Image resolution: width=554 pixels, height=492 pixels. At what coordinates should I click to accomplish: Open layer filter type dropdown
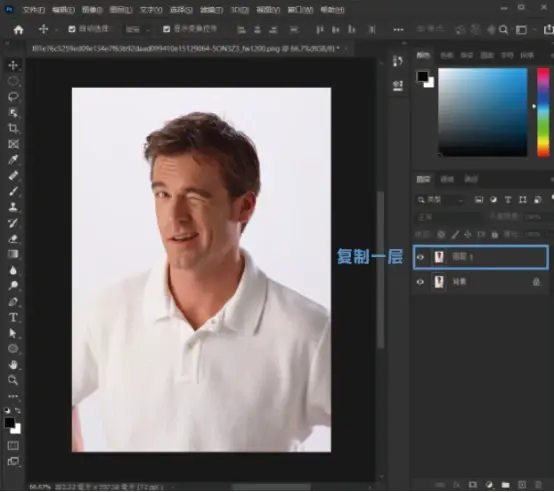440,200
